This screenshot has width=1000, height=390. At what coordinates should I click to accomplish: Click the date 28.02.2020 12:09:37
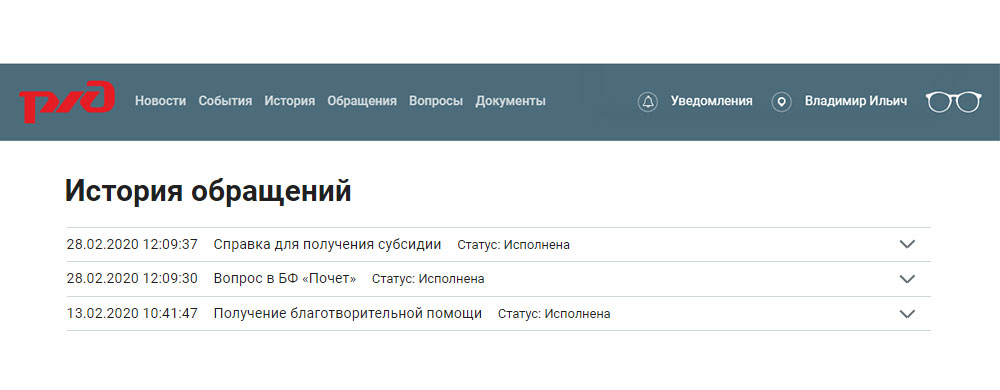point(132,244)
